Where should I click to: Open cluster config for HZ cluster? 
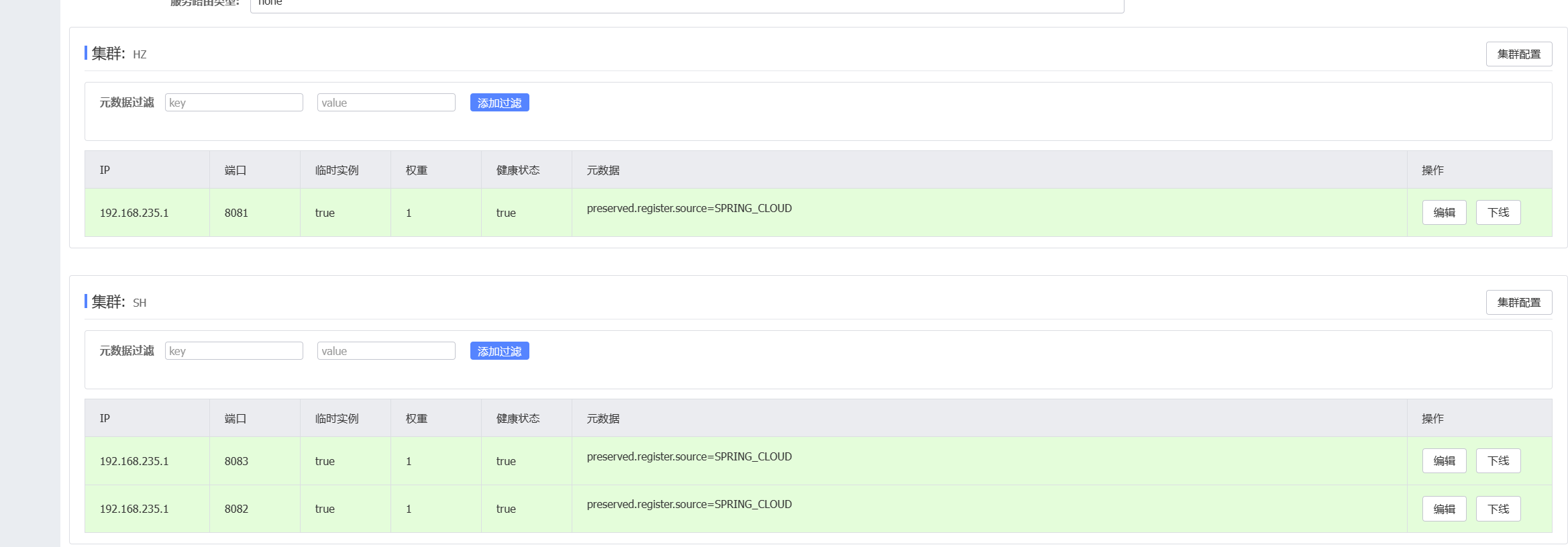1518,54
